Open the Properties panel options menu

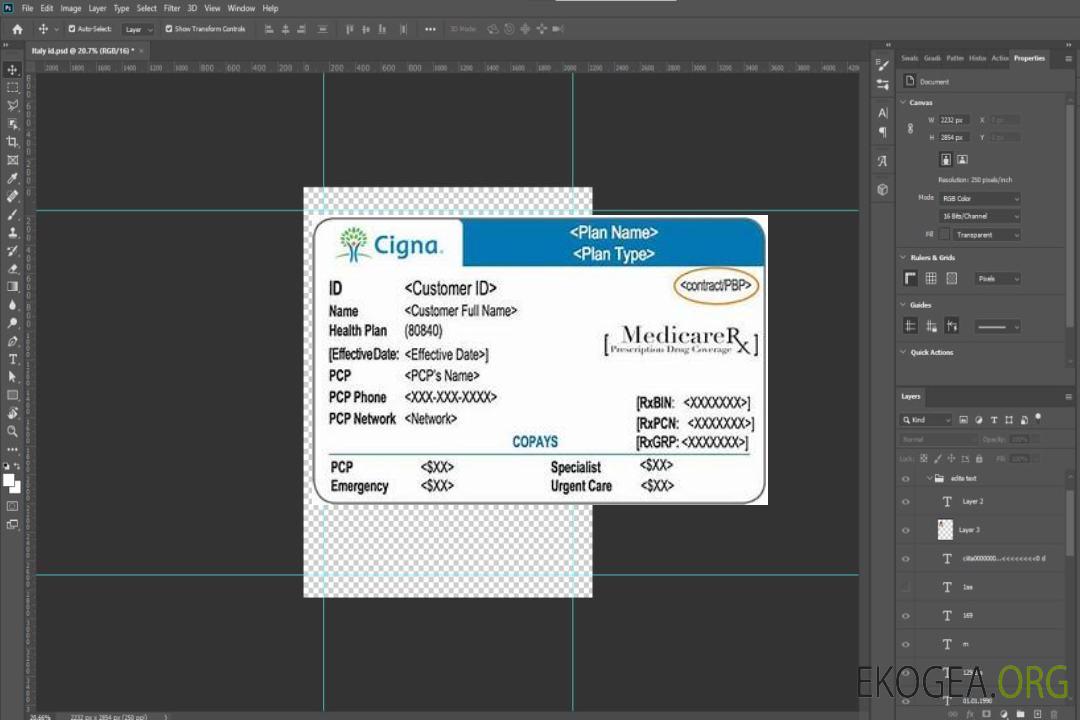pos(1068,59)
